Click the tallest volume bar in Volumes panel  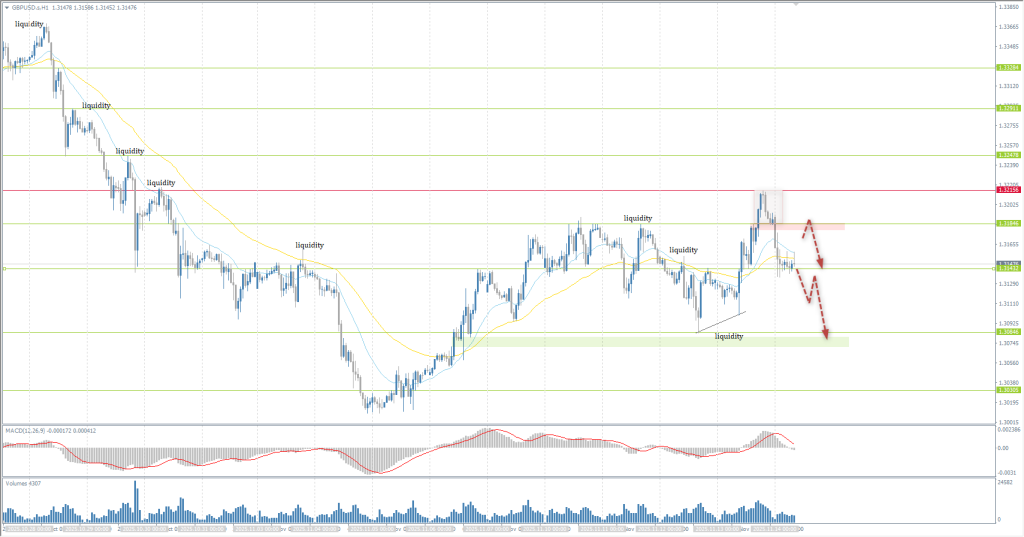click(135, 498)
